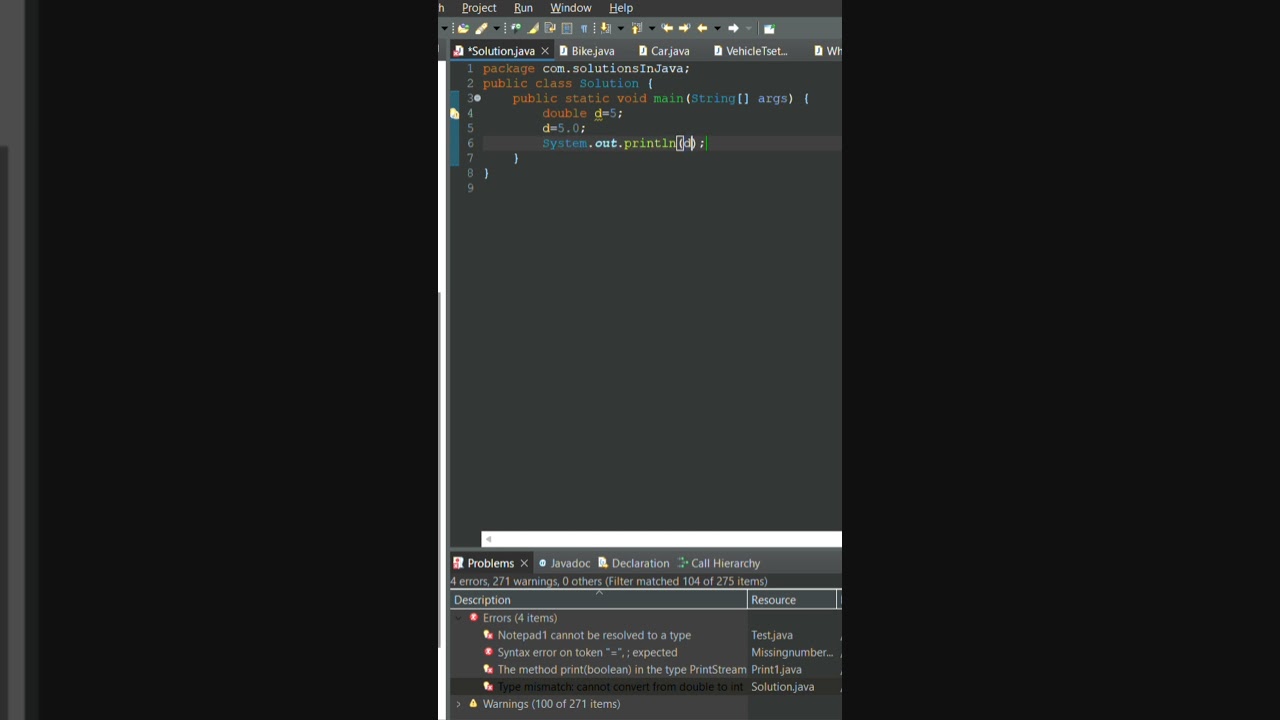This screenshot has width=1280, height=720.
Task: Click the Open Type folder toolbar icon
Action: (x=464, y=28)
